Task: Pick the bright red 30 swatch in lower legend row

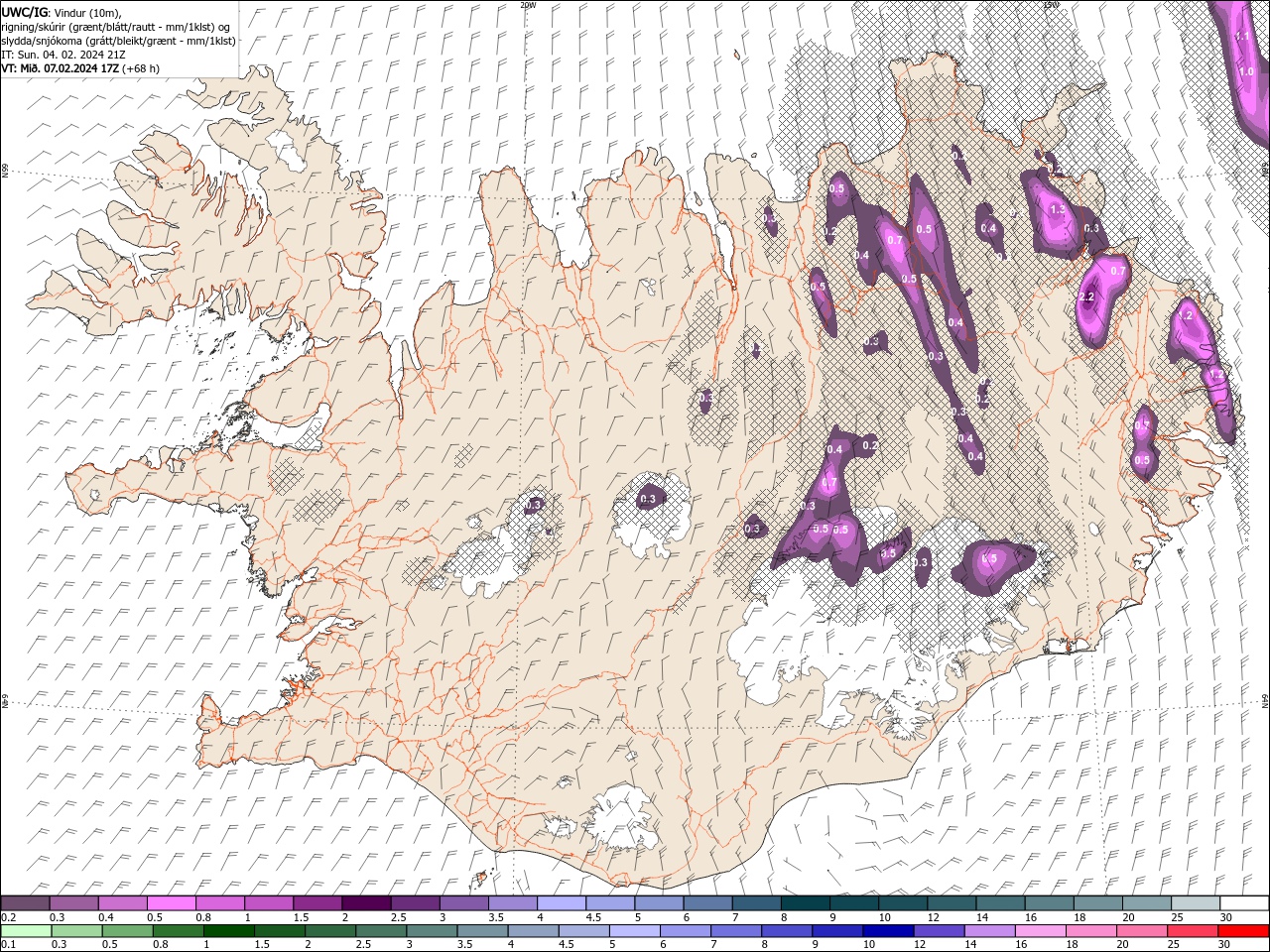Action: coord(1242,931)
